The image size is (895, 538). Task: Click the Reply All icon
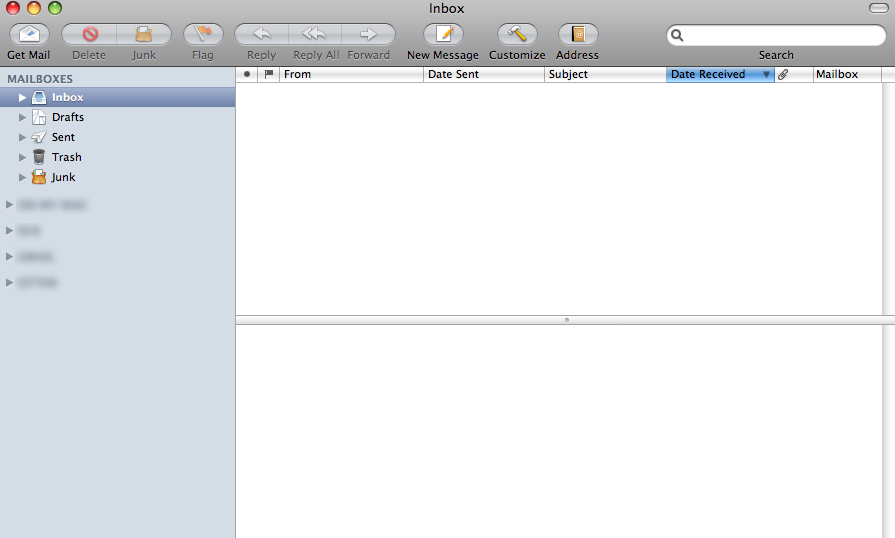[x=315, y=34]
